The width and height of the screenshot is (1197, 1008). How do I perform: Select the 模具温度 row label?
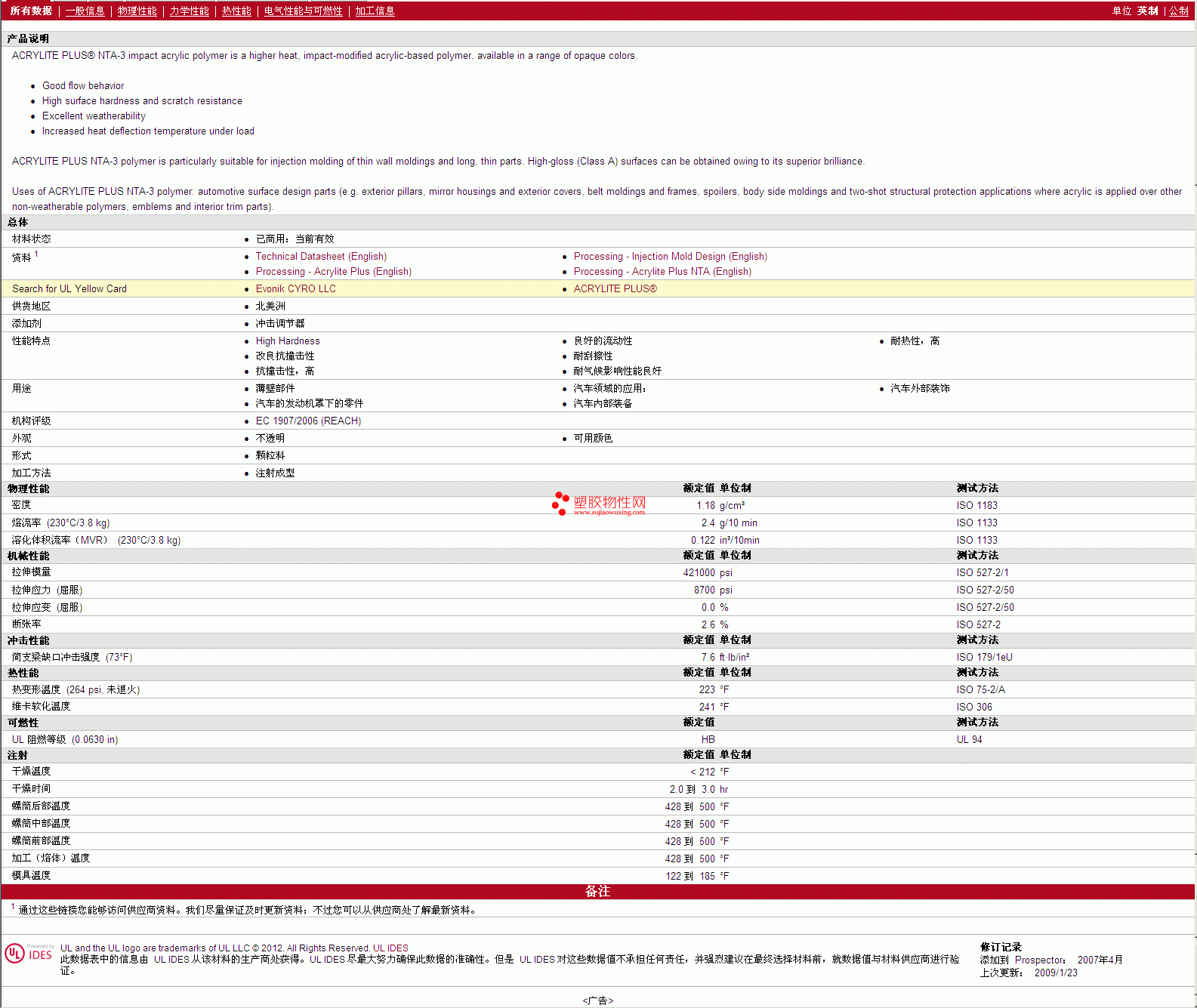(31, 876)
